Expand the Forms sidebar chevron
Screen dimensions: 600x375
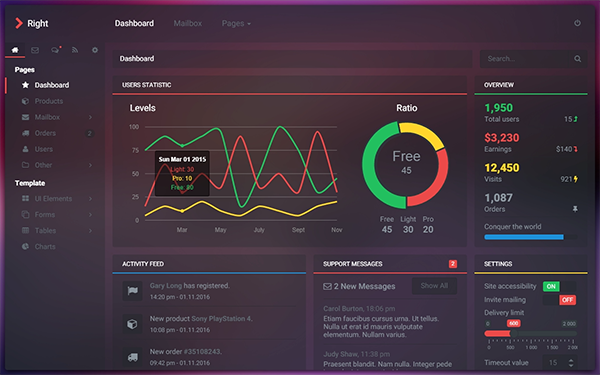pyautogui.click(x=90, y=214)
